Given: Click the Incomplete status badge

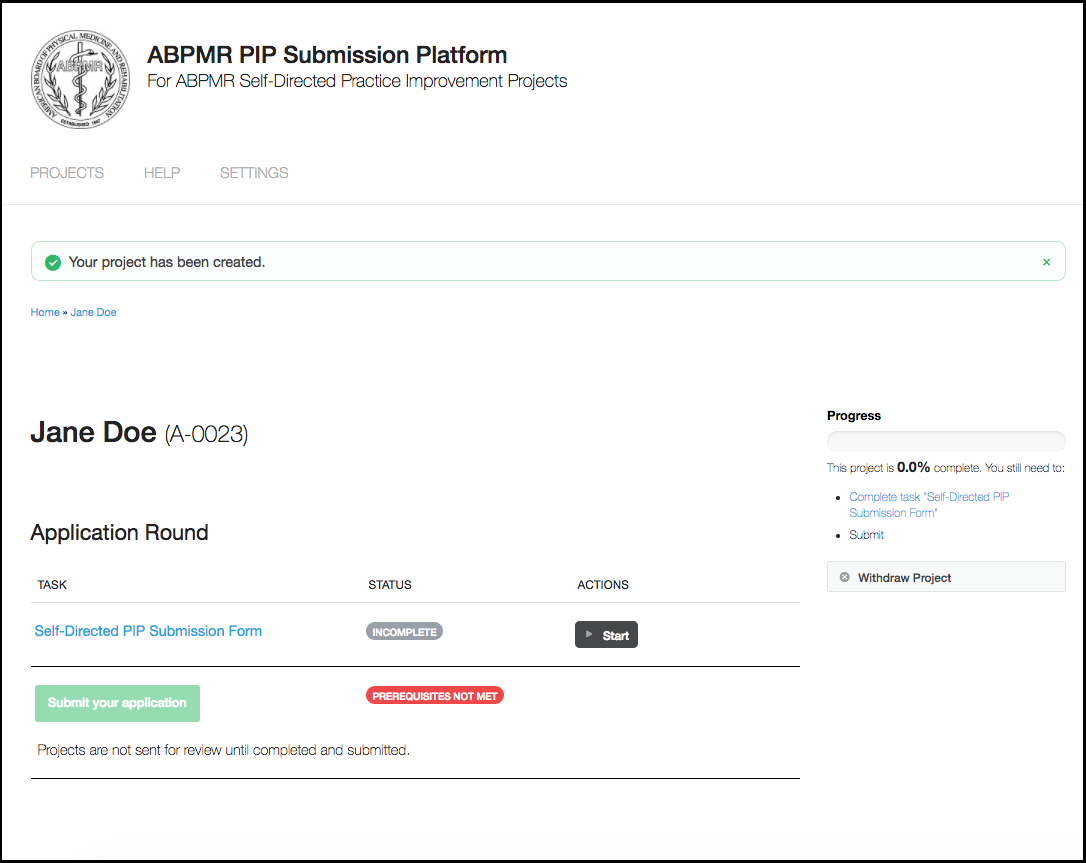Looking at the screenshot, I should click(x=404, y=632).
